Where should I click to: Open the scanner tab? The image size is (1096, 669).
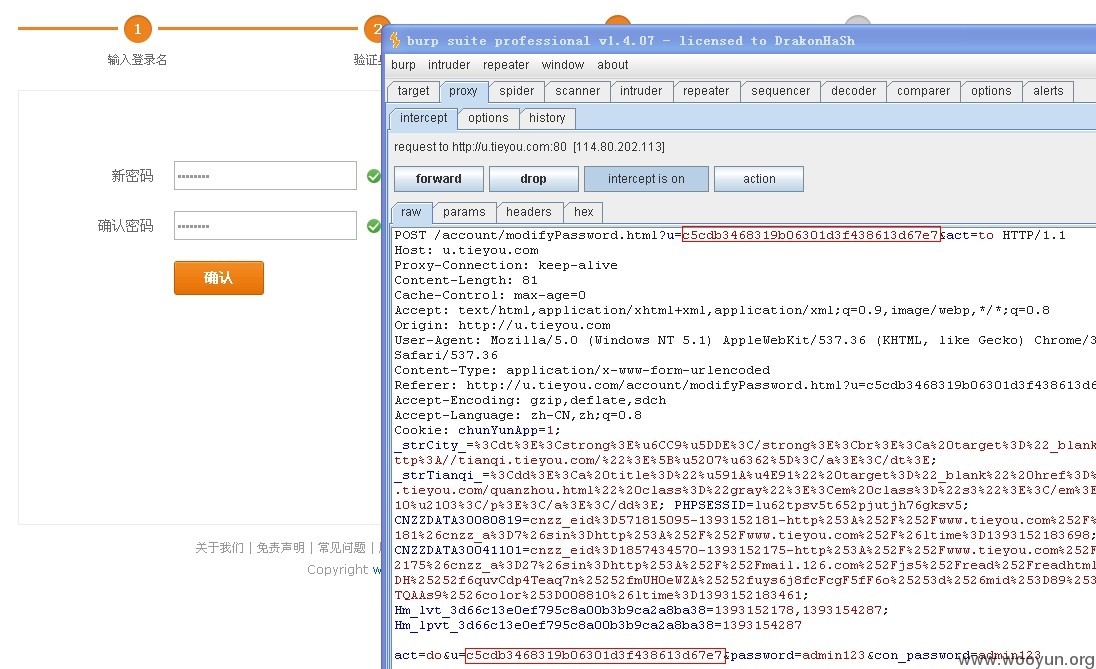pyautogui.click(x=577, y=91)
